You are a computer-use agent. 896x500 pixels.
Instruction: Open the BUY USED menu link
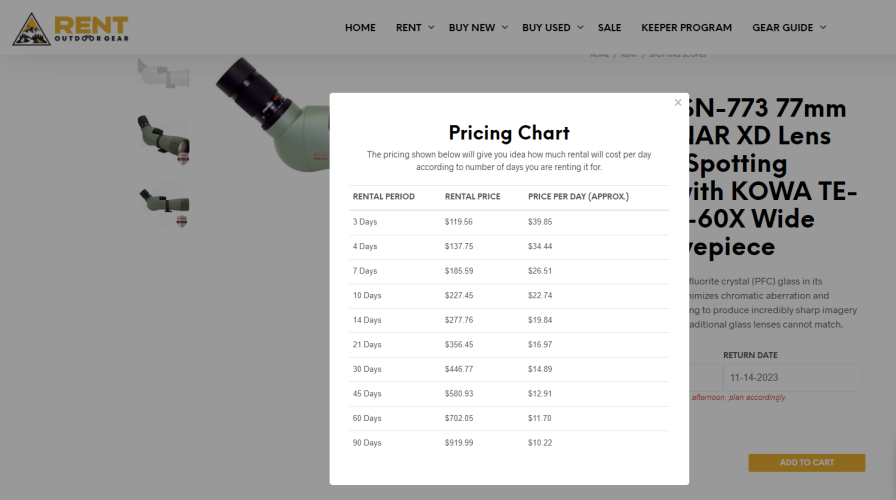coord(546,27)
